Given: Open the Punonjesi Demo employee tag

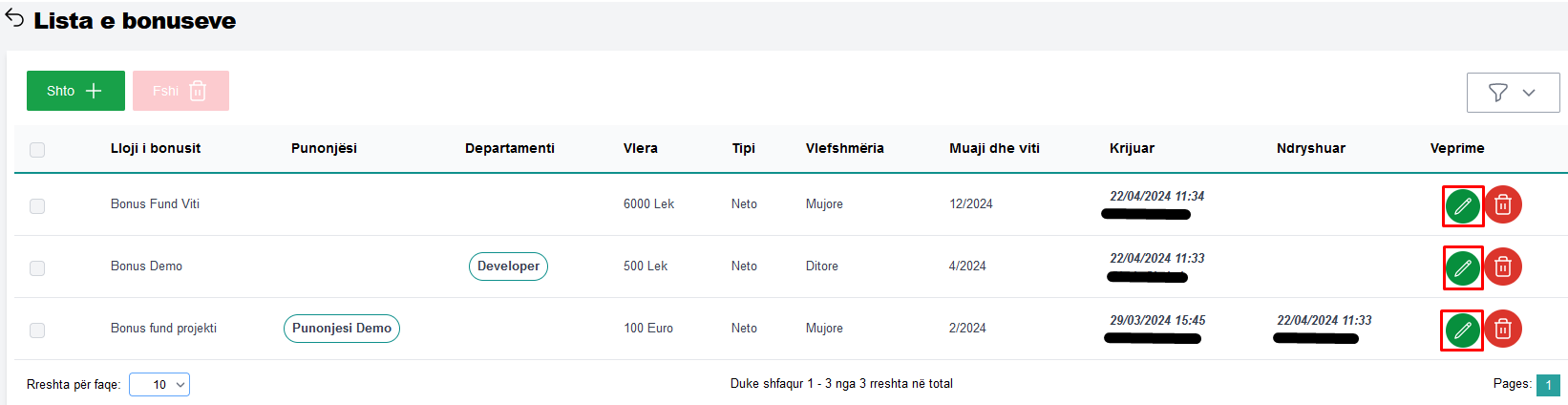Looking at the screenshot, I should pyautogui.click(x=342, y=329).
